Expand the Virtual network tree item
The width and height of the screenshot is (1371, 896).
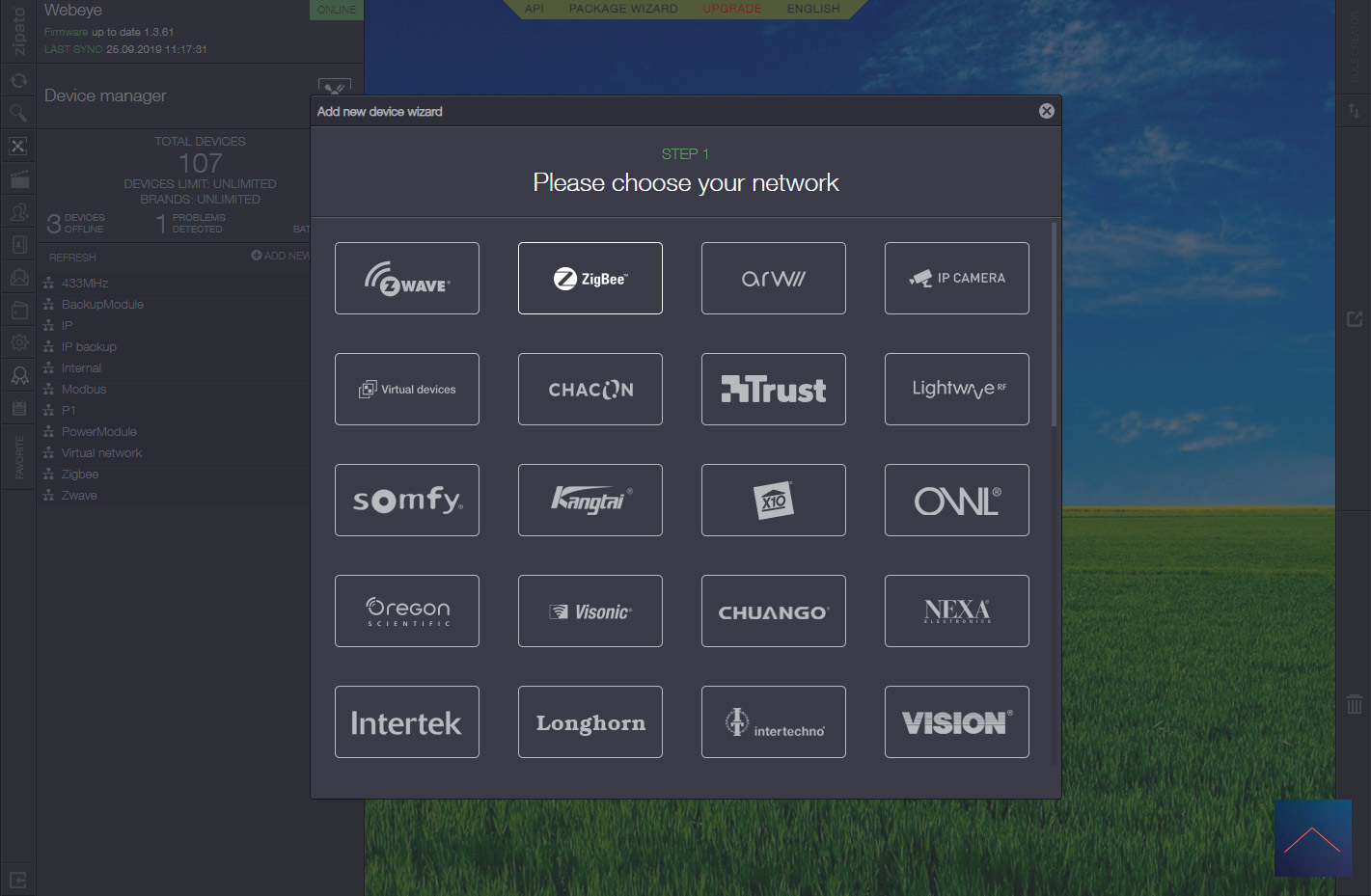(101, 453)
